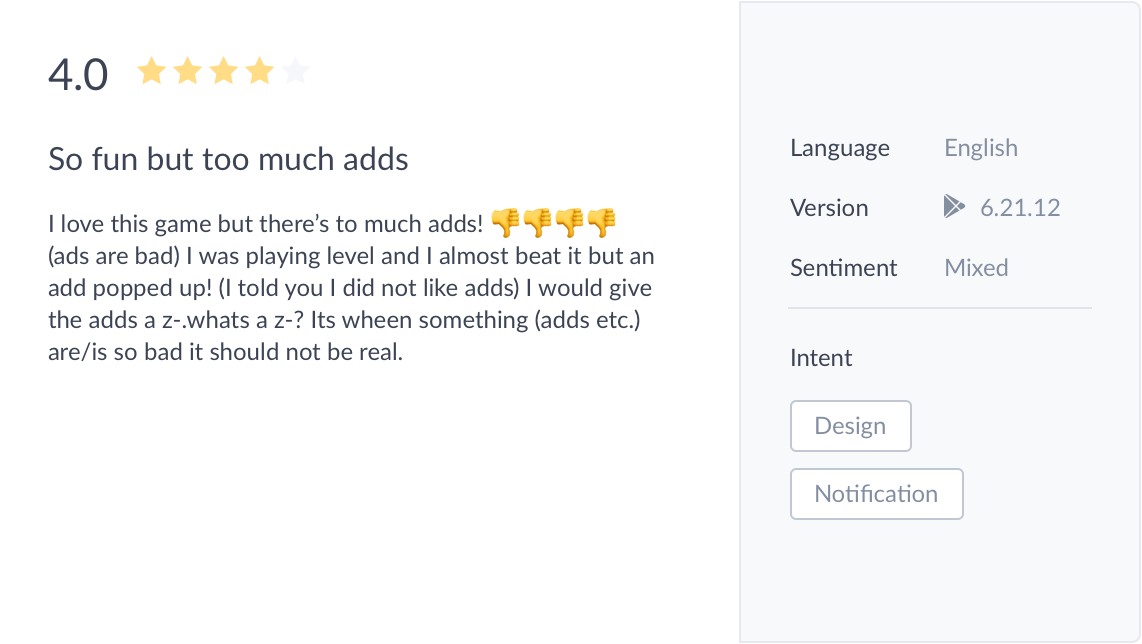Viewport: 1142px width, 644px height.
Task: Click the empty fifth star
Action: [x=296, y=72]
